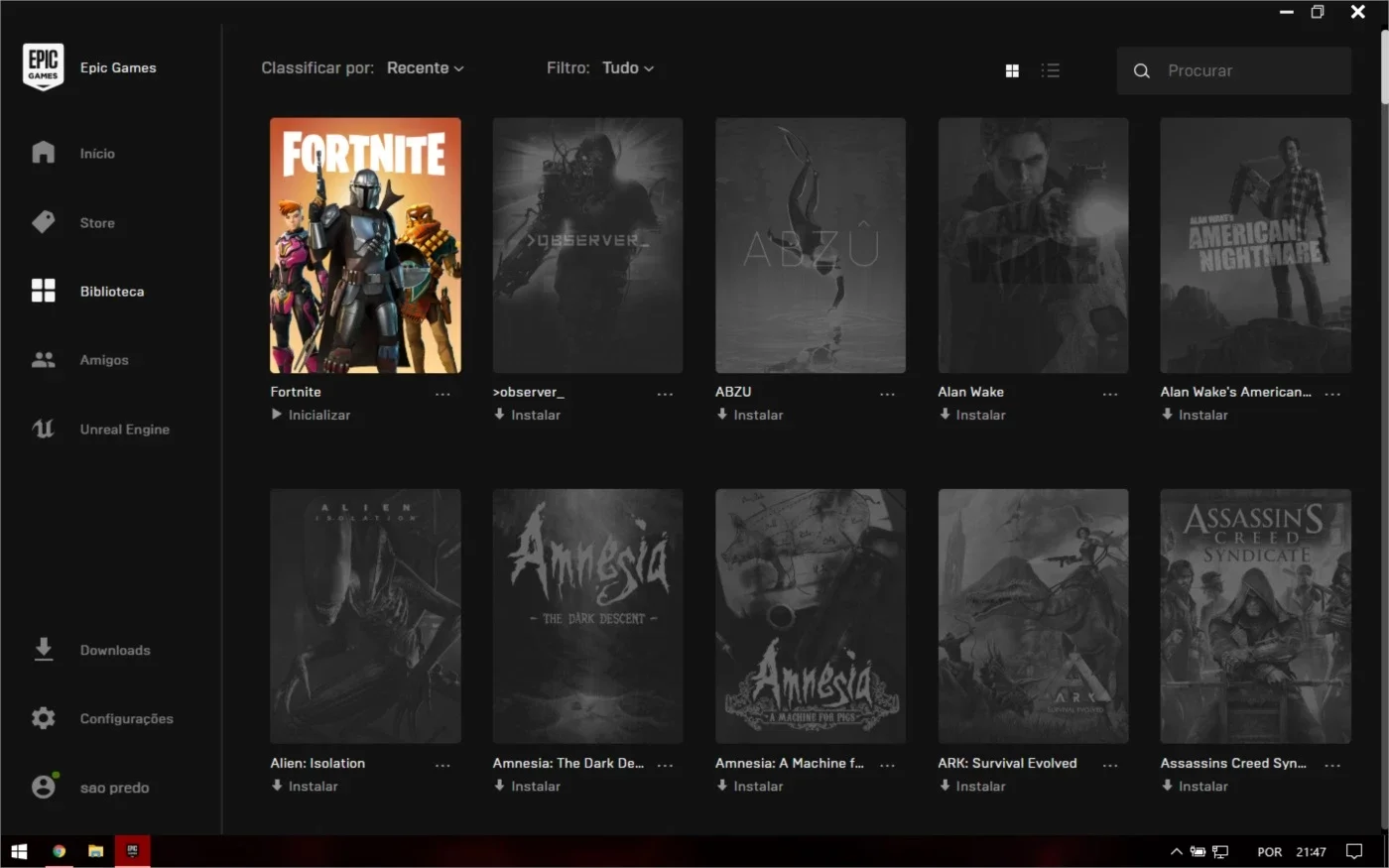
Task: Switch to grid view layout
Action: click(x=1012, y=70)
